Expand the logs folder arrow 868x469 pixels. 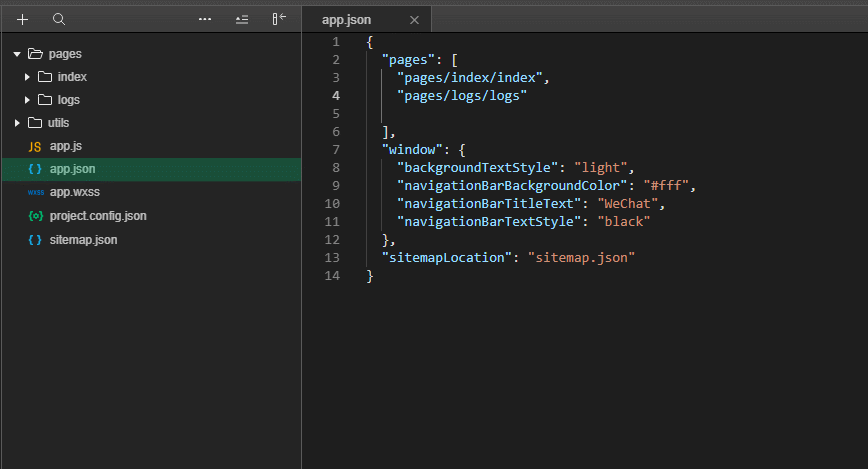[27, 100]
